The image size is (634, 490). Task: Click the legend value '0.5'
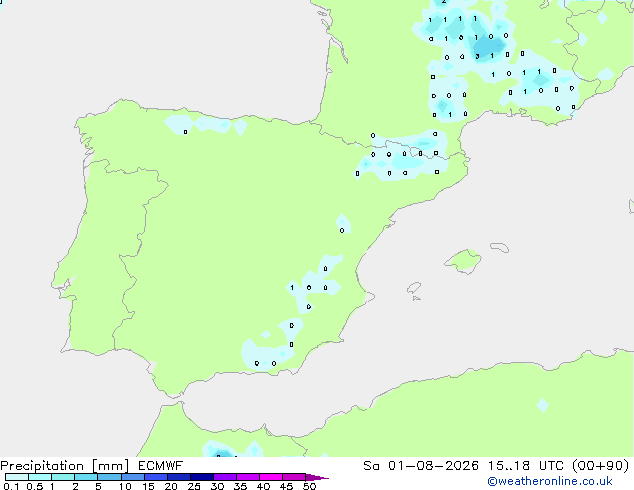pos(35,486)
